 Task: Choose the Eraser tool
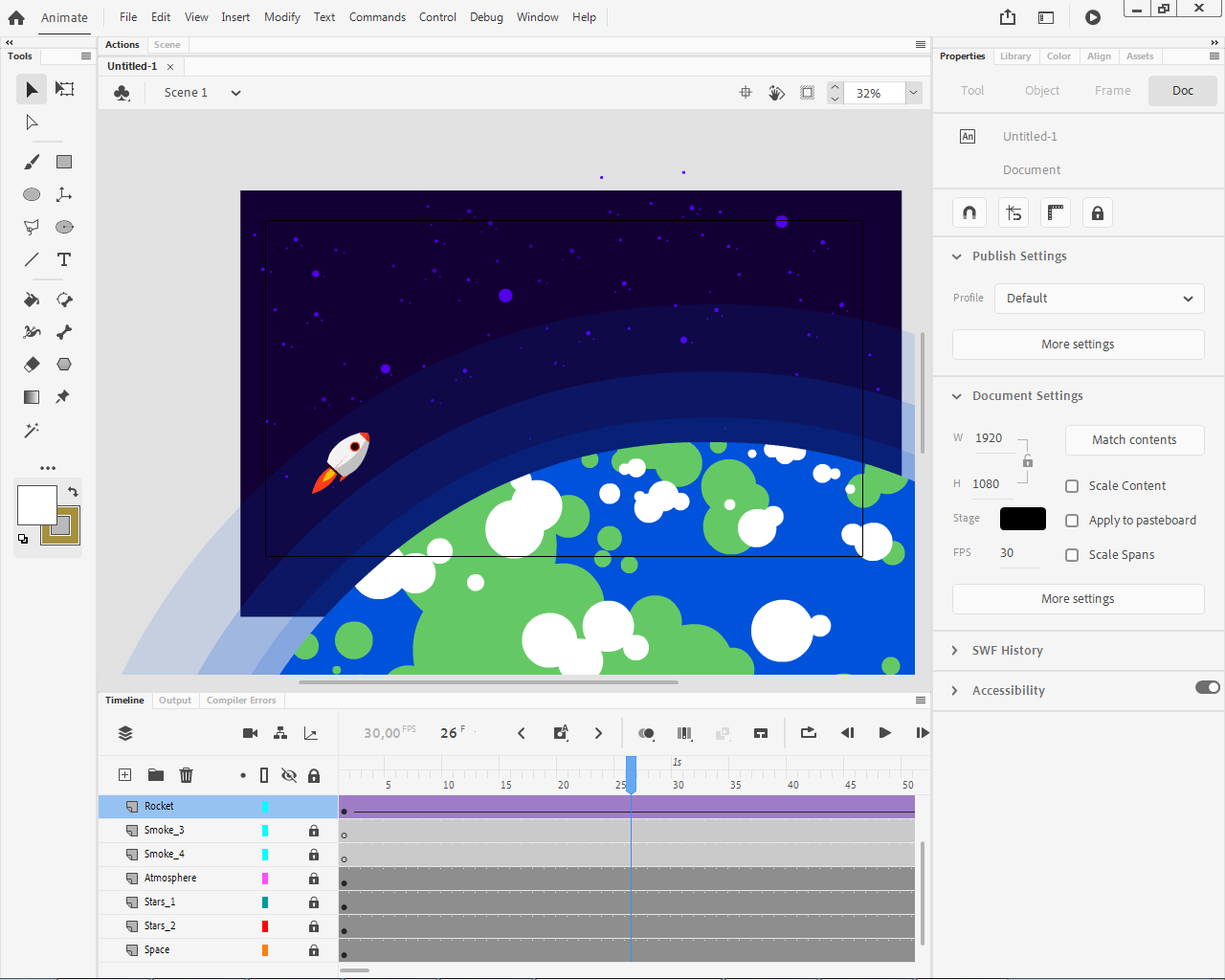pyautogui.click(x=32, y=365)
